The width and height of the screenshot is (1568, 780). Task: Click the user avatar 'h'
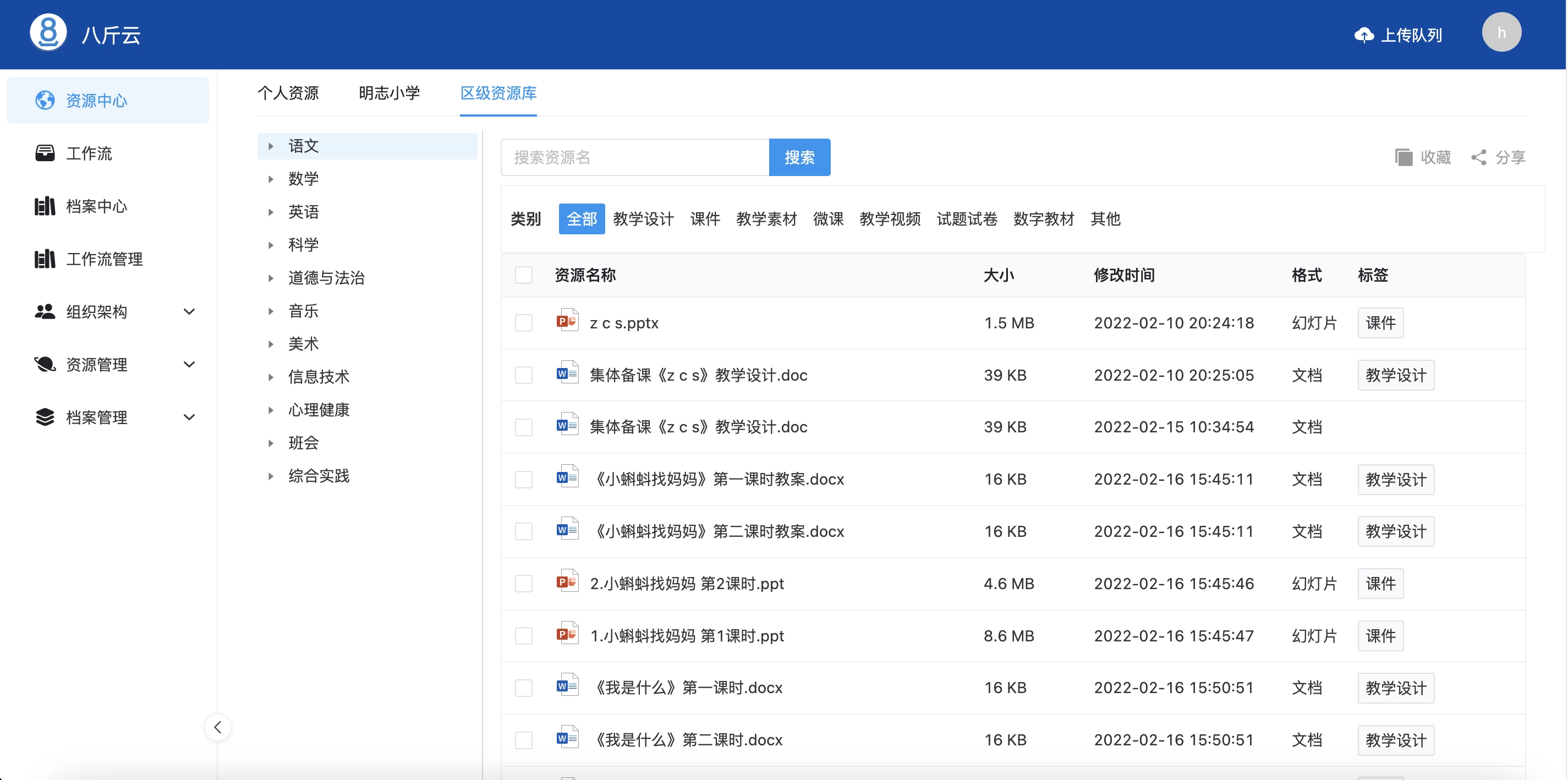1500,32
